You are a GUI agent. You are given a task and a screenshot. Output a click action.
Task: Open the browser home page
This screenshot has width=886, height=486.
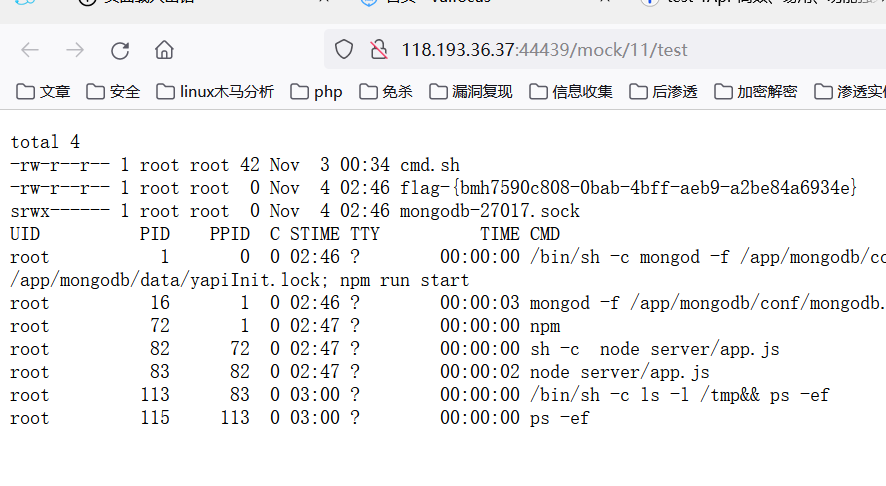tap(164, 50)
